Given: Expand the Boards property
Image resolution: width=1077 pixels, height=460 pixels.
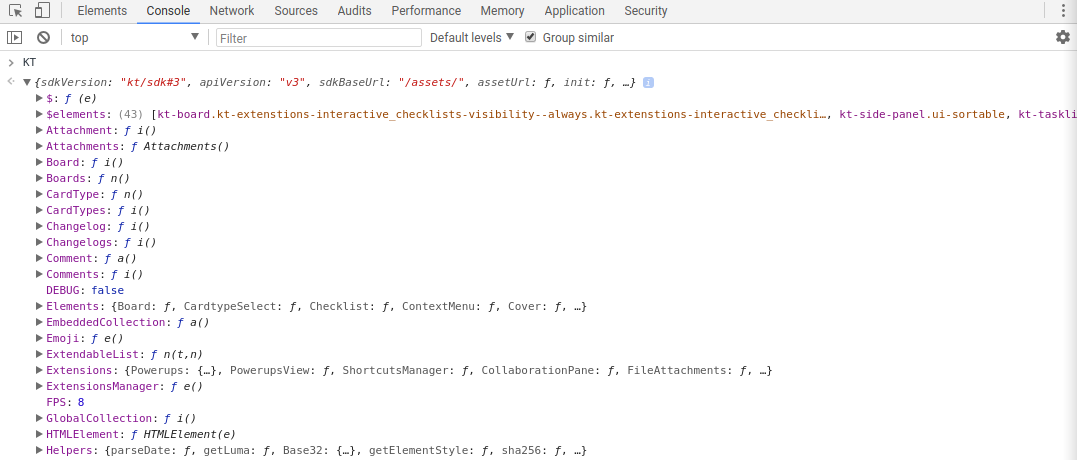Looking at the screenshot, I should [x=40, y=179].
